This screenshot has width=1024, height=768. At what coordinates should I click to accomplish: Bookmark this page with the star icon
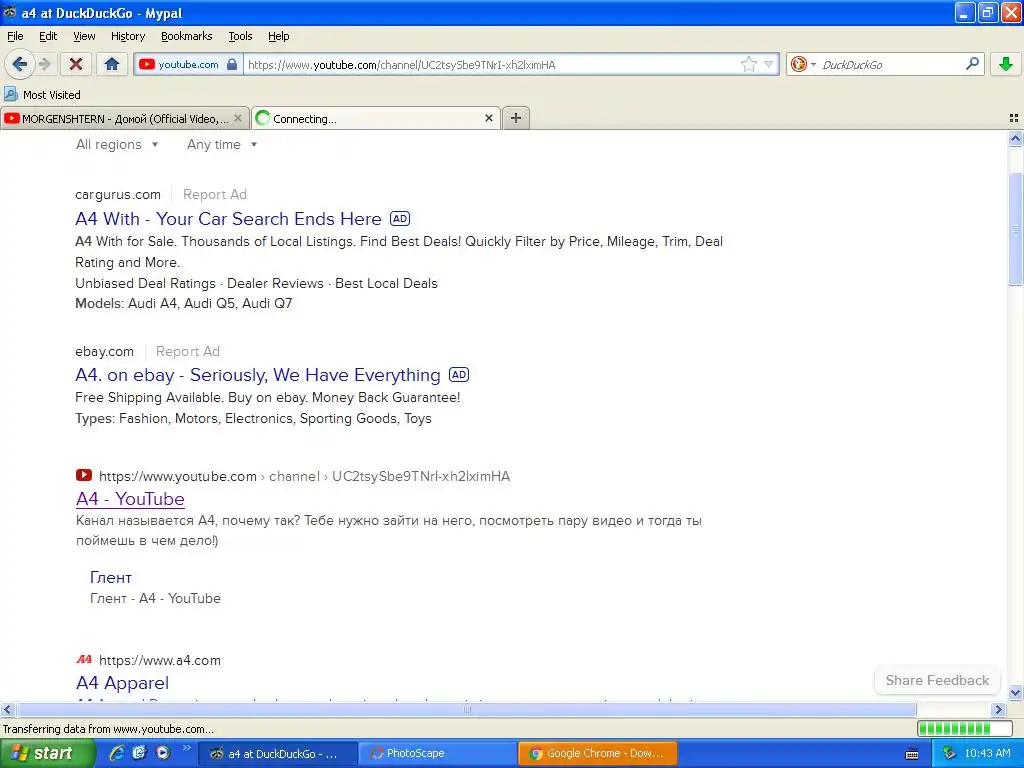coord(748,64)
